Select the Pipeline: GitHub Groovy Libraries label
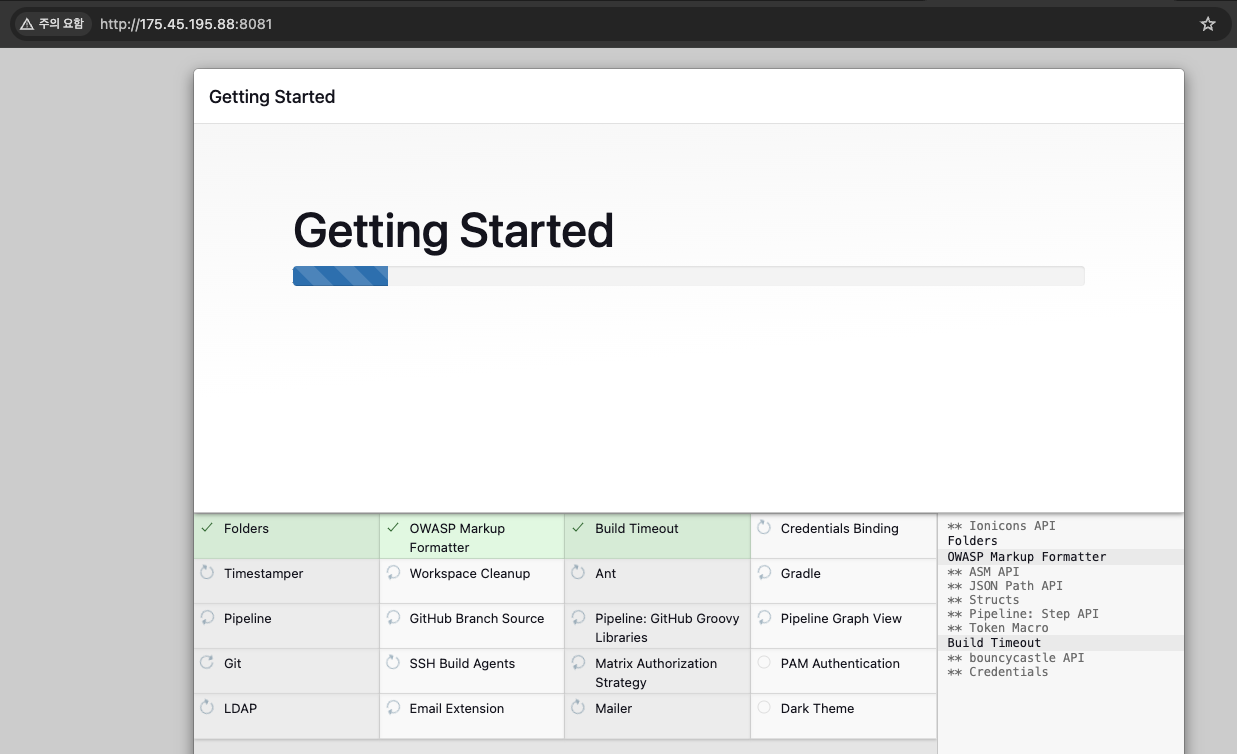 tap(667, 628)
